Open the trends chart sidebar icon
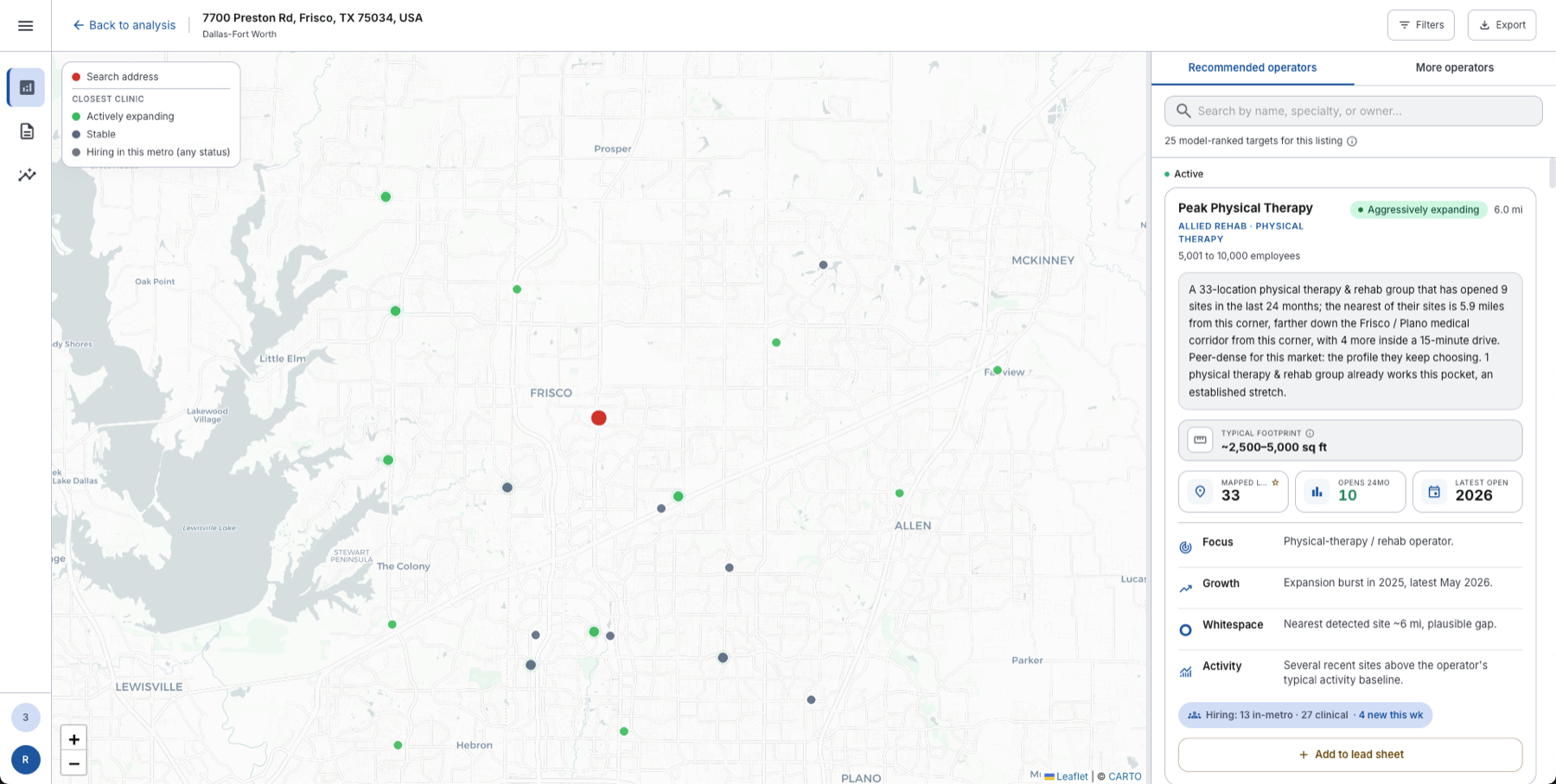 tap(27, 175)
